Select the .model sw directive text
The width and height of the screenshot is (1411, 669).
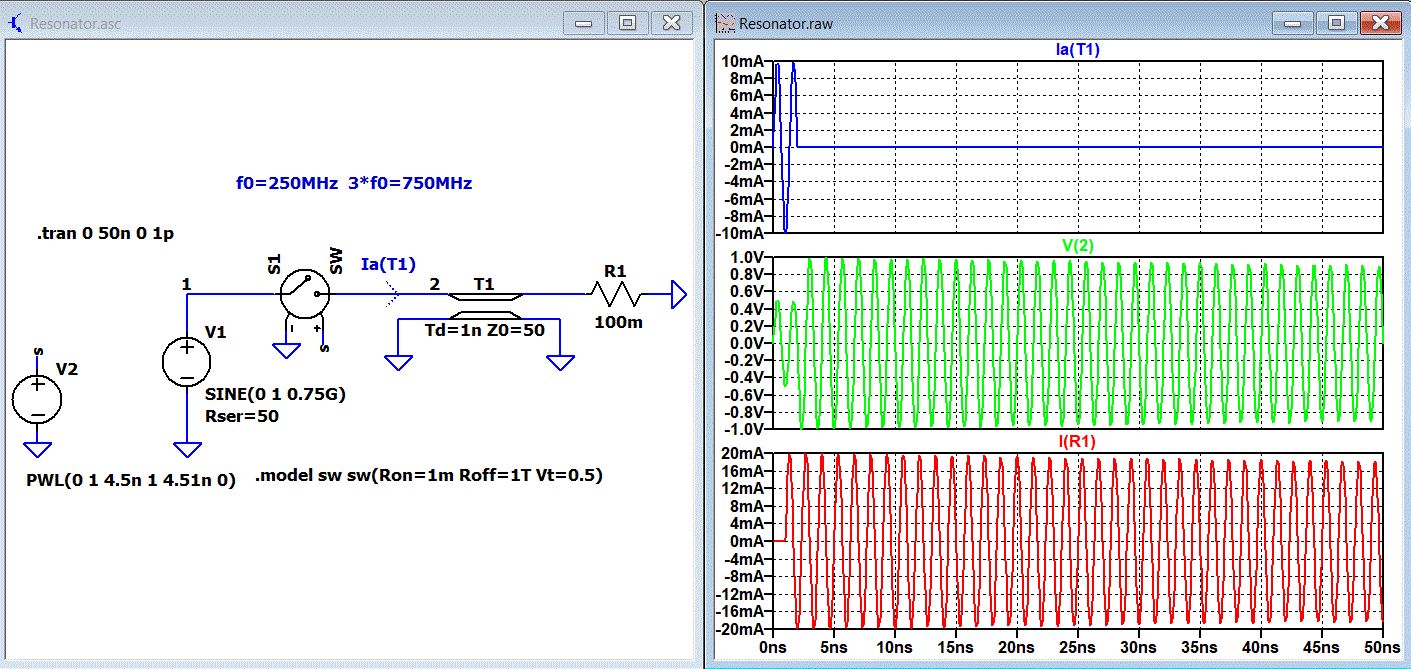pyautogui.click(x=429, y=476)
